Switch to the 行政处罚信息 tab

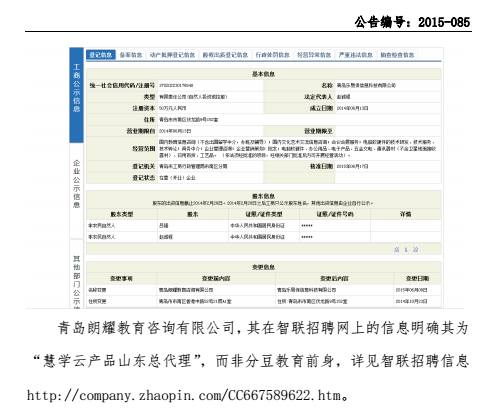click(x=272, y=55)
